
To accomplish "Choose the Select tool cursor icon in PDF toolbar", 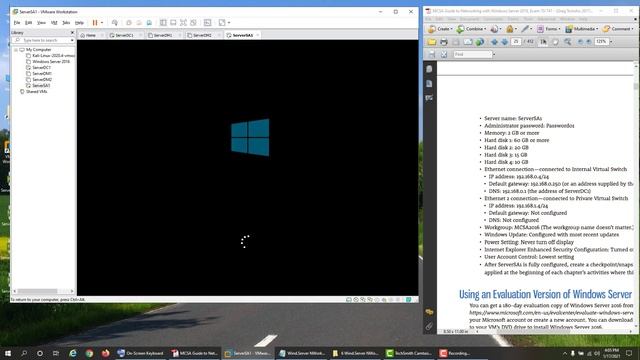I will [x=543, y=42].
